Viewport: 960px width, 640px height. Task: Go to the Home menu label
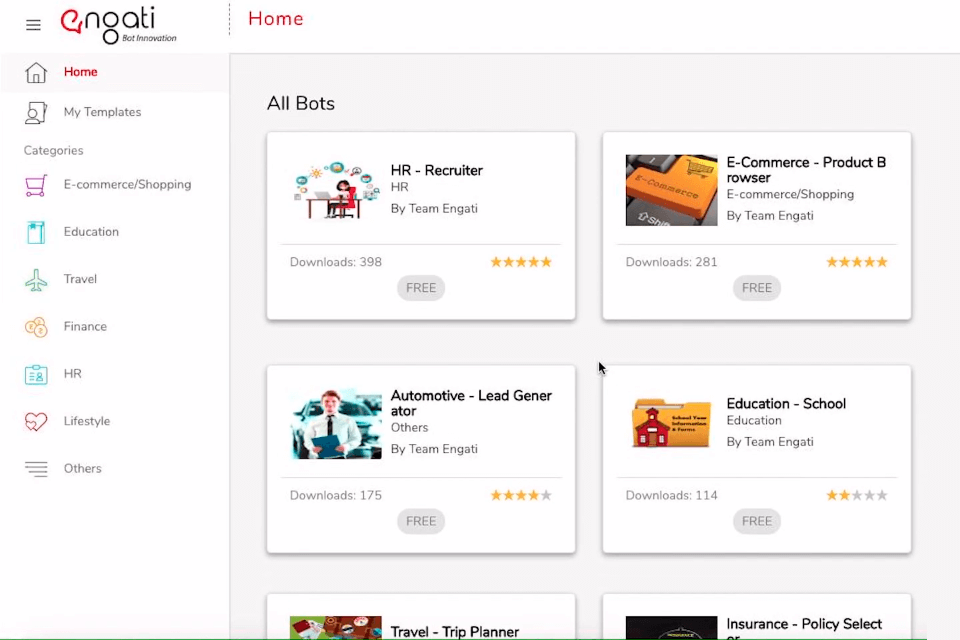click(81, 72)
